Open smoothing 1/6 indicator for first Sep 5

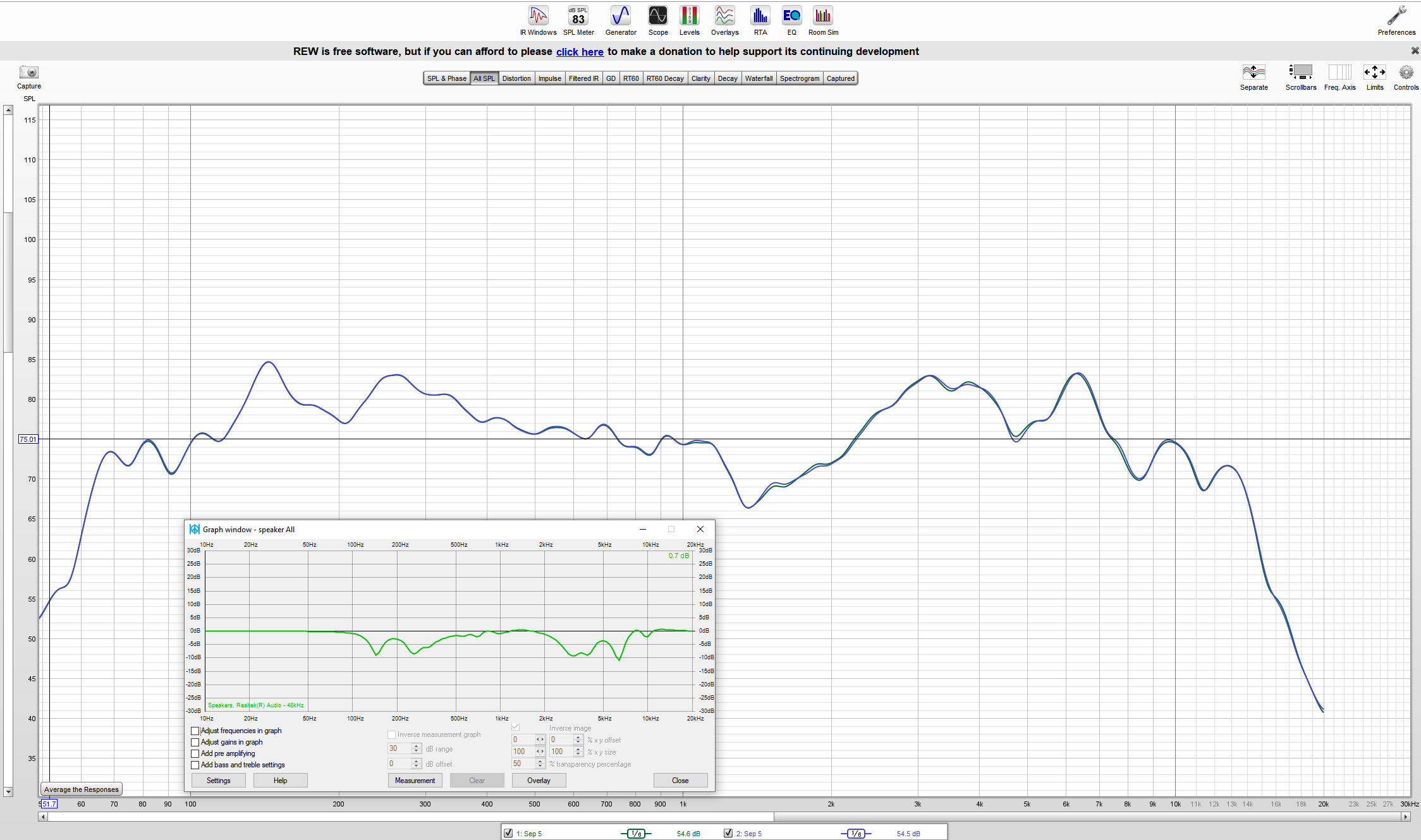pyautogui.click(x=636, y=834)
